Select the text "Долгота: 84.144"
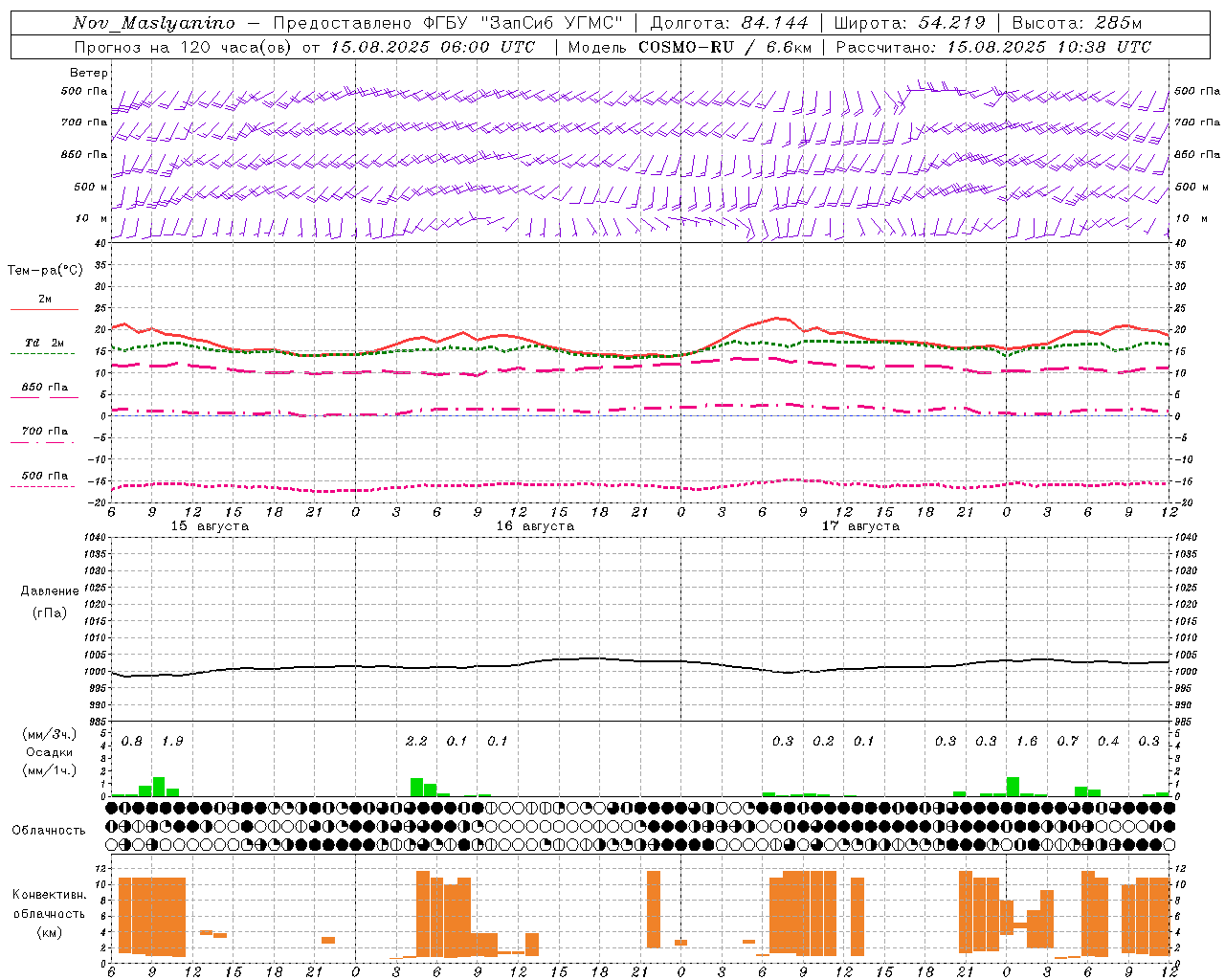1225x980 pixels. (728, 23)
